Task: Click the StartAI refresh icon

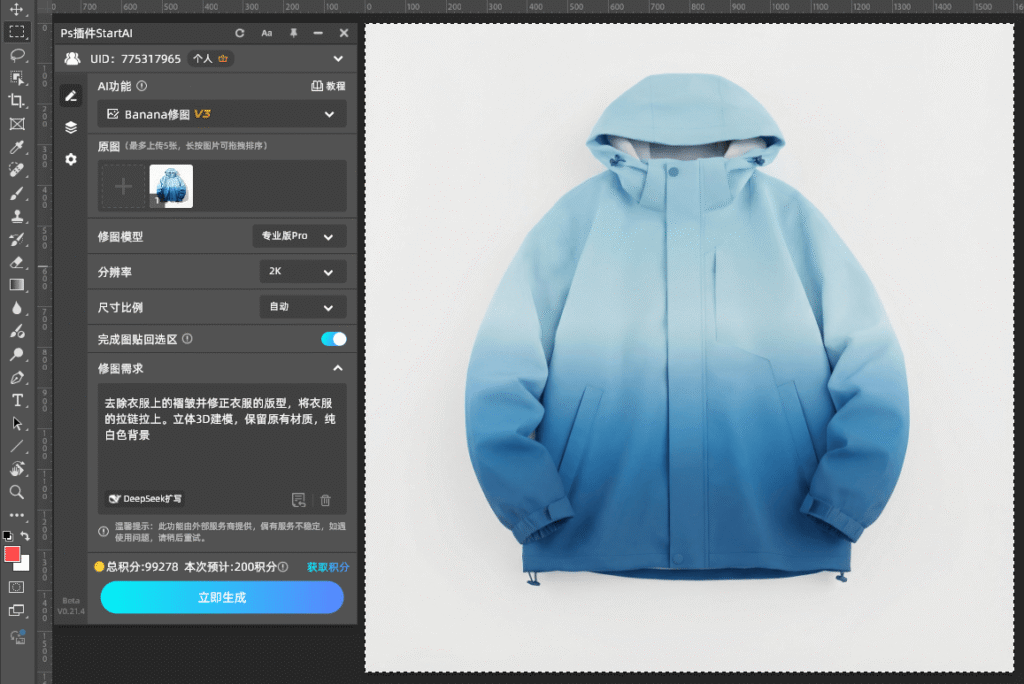Action: [240, 33]
